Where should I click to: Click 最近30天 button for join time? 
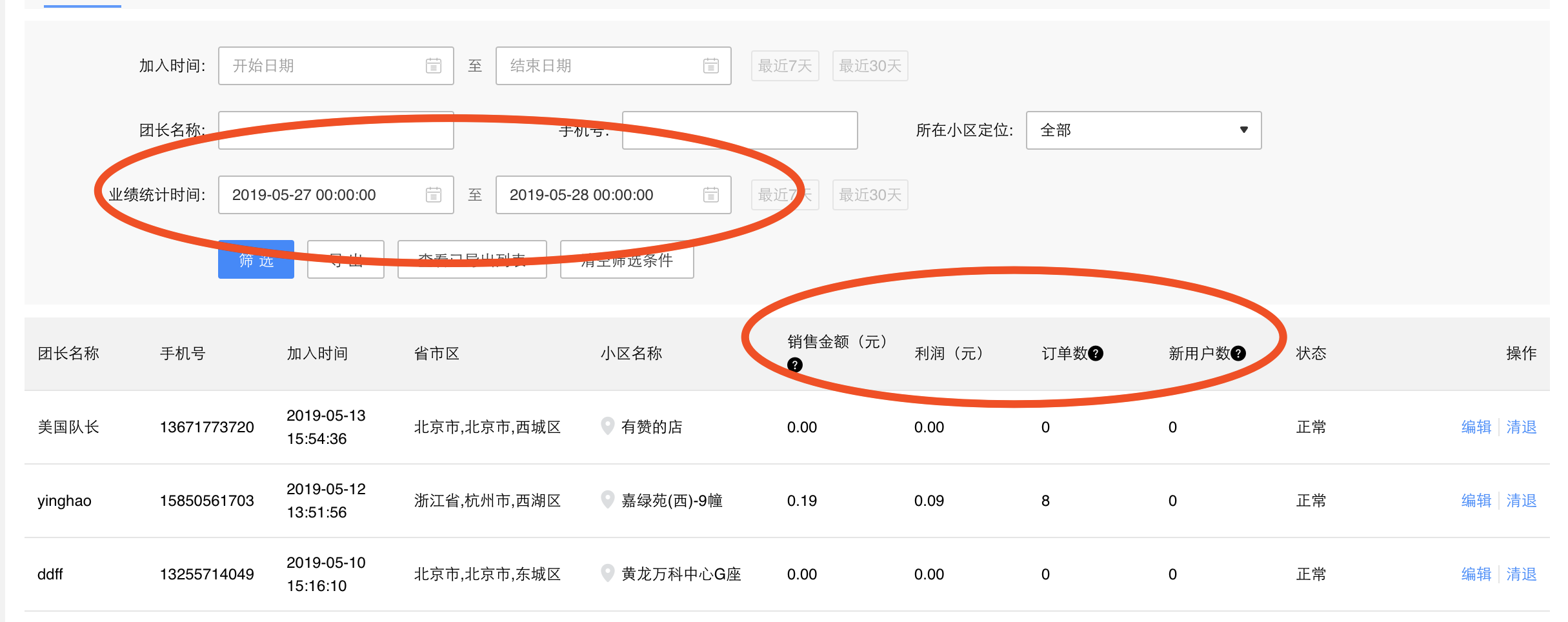point(870,66)
